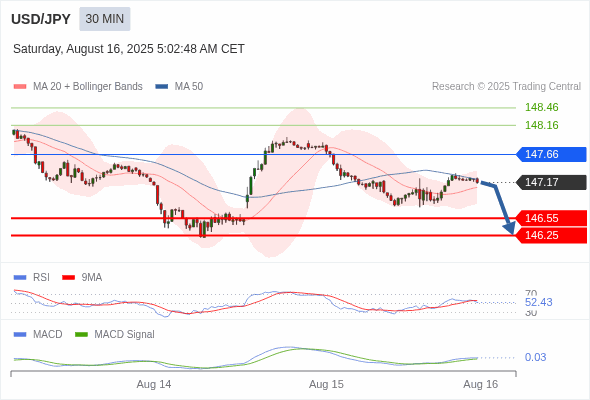Screen dimensions: 590x400
Task: Click the Research Trading Central copyright text
Action: tap(506, 87)
